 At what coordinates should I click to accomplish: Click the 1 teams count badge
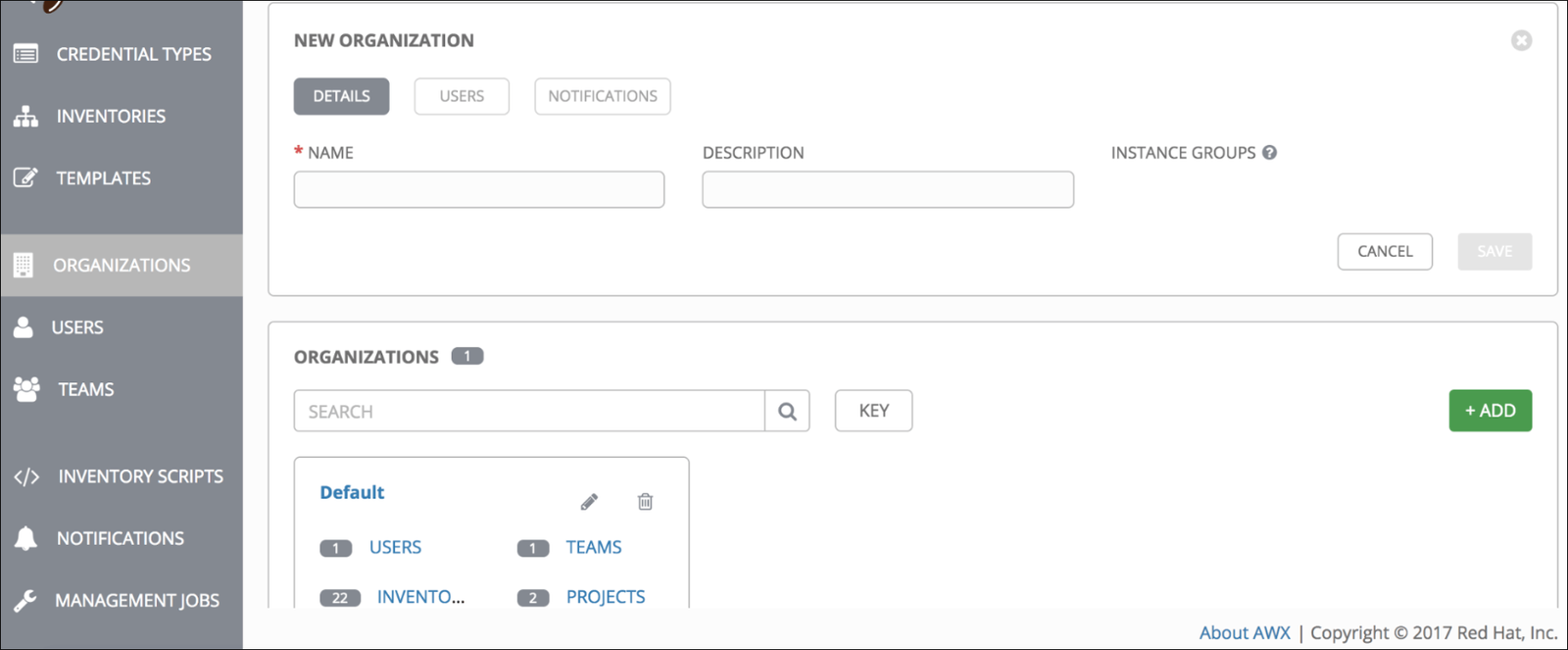tap(533, 548)
